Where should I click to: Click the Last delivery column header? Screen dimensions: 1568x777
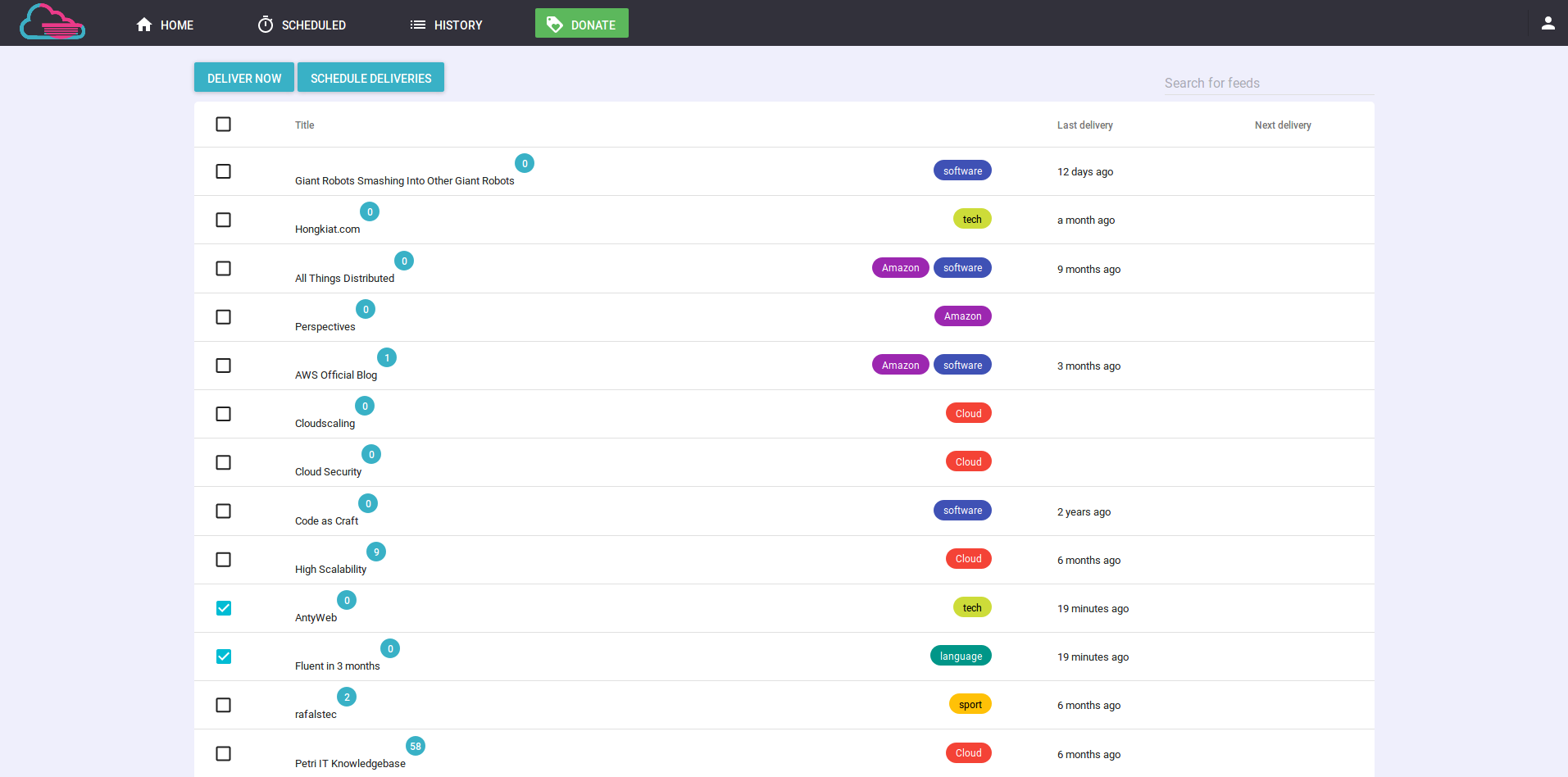(1084, 125)
